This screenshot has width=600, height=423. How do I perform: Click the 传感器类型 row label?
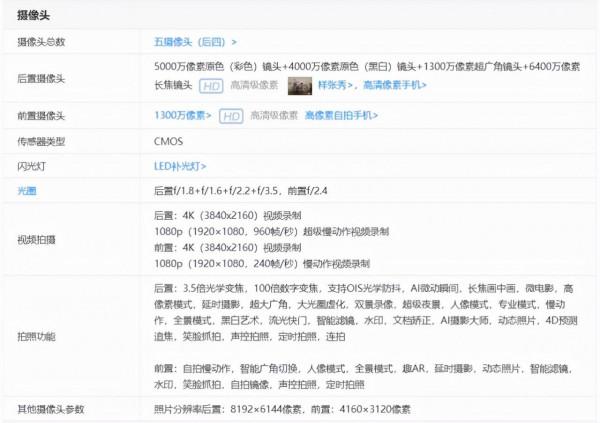(x=41, y=141)
